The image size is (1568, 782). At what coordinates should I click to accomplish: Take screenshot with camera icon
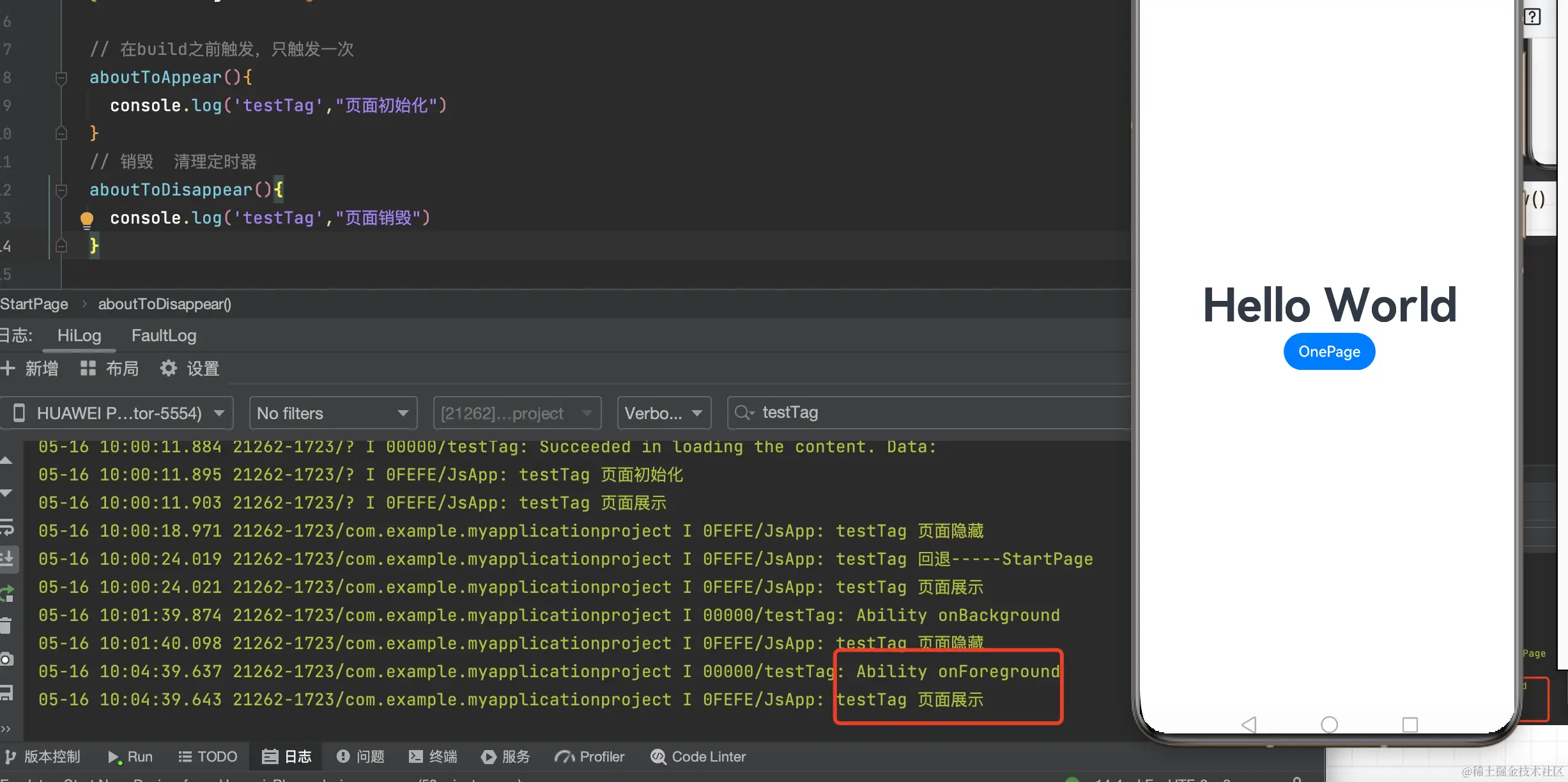(6, 659)
